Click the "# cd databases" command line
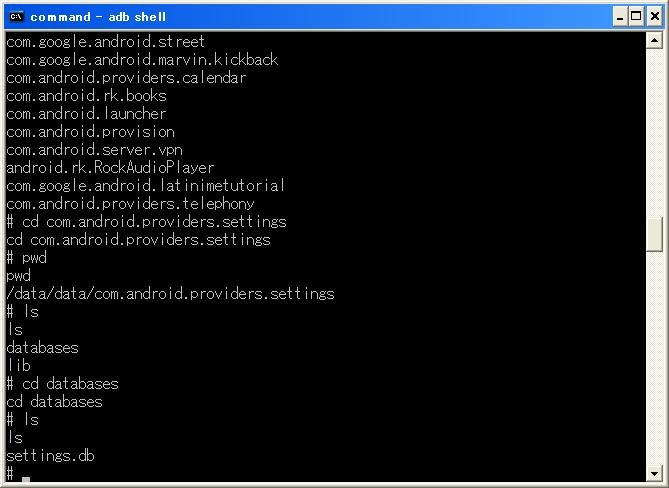Screen dimensions: 669x488 62,384
